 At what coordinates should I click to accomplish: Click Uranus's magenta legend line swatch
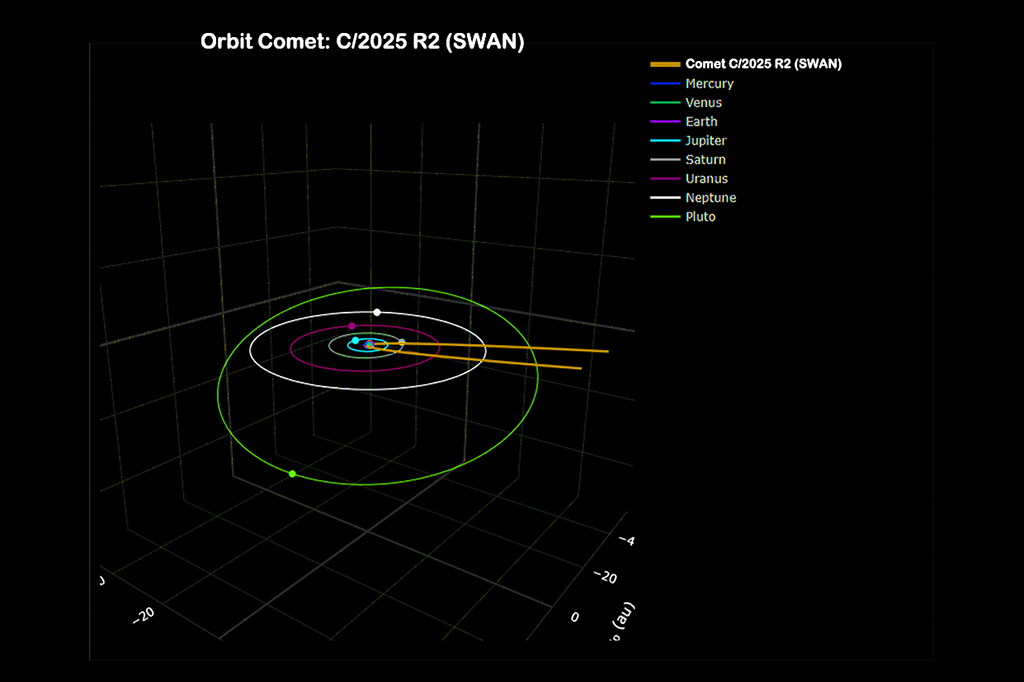pos(664,179)
